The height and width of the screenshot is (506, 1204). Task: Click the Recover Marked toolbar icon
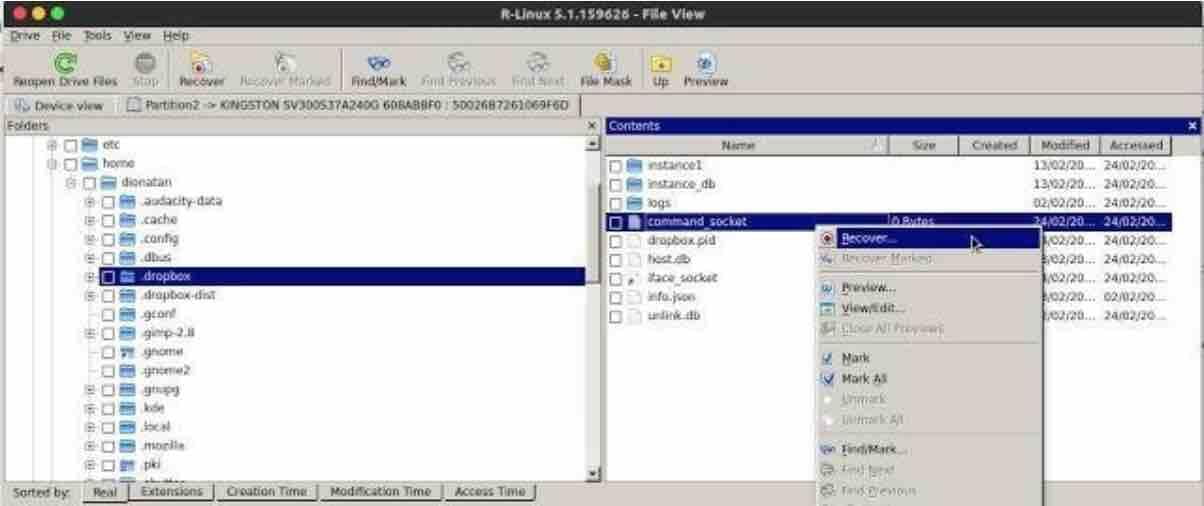(x=284, y=64)
